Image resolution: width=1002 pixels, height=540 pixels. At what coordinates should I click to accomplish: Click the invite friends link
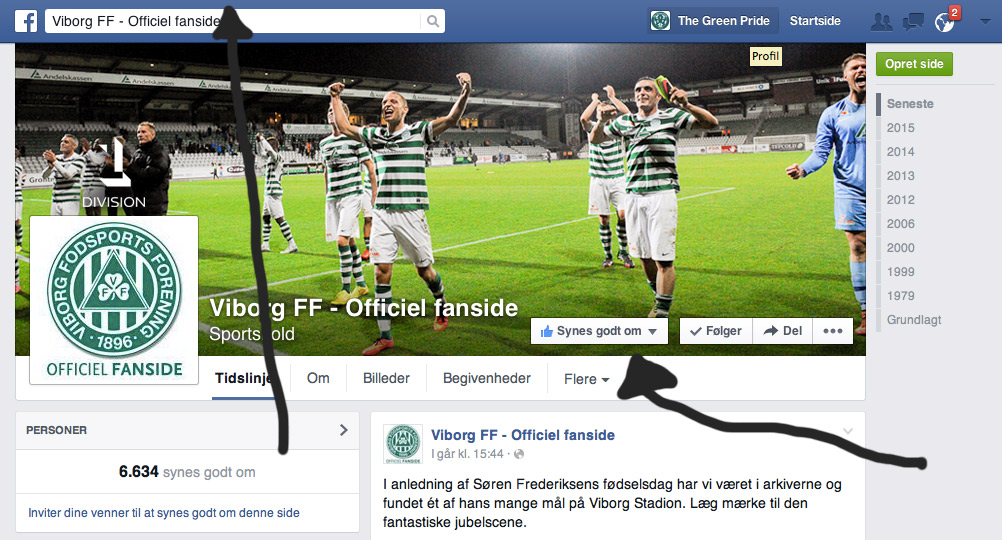164,513
